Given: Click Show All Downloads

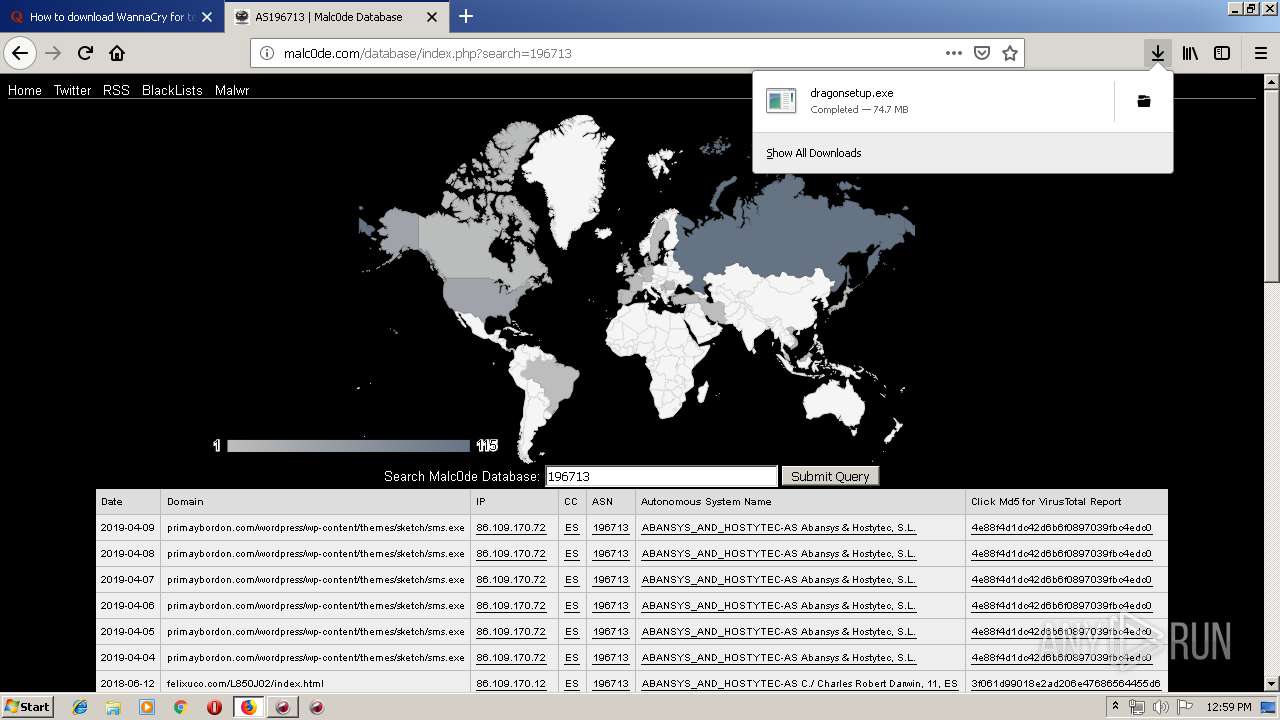Looking at the screenshot, I should (x=813, y=153).
